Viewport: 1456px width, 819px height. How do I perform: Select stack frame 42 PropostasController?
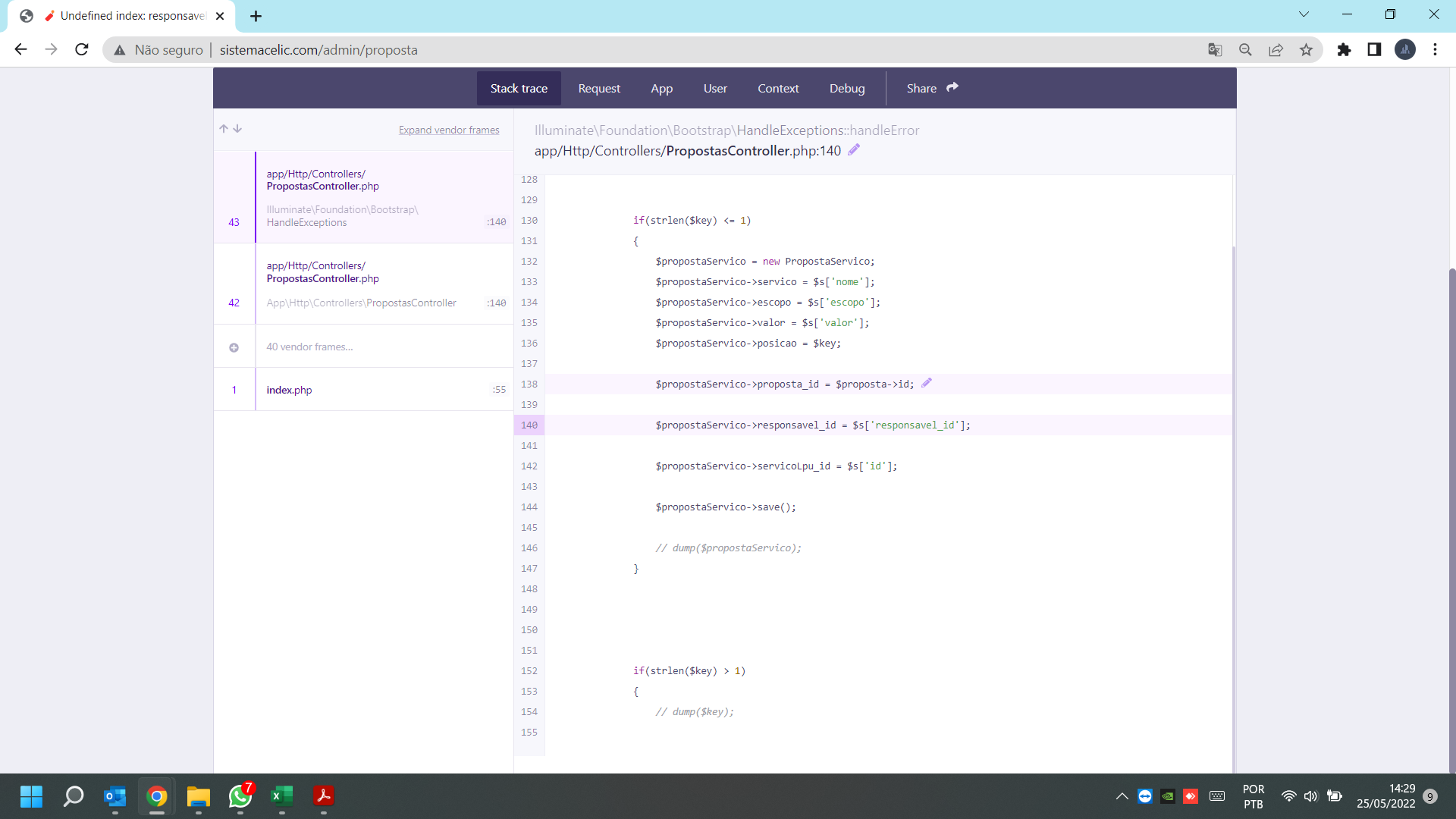coord(364,284)
